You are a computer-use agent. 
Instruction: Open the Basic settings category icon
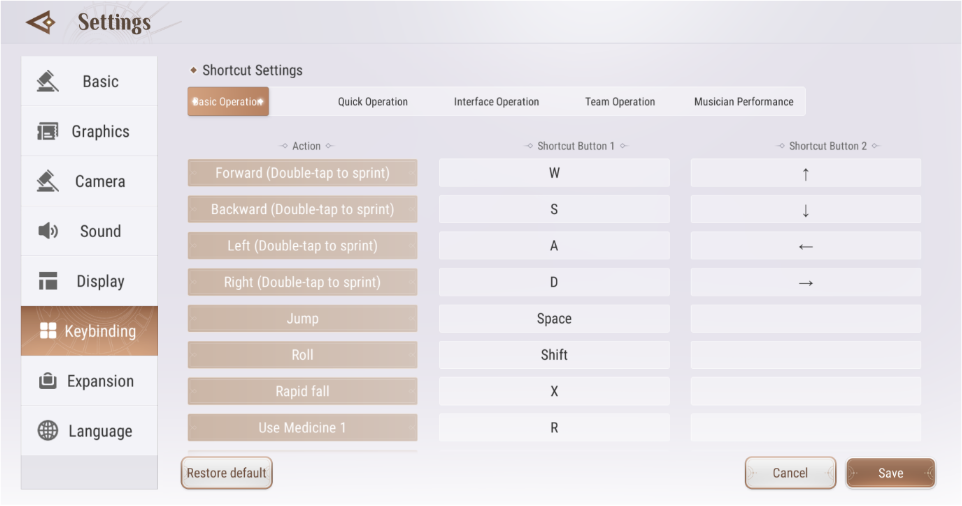(47, 81)
